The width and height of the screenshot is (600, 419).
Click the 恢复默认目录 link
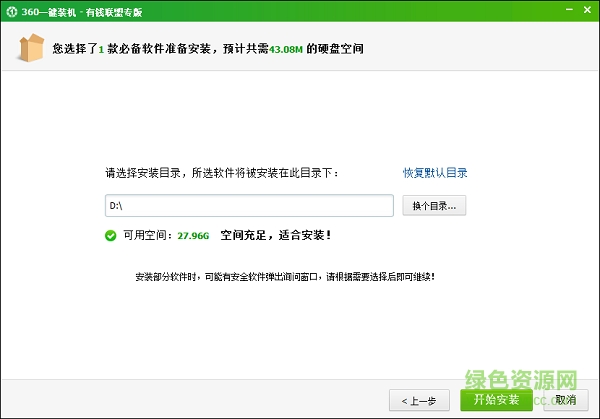coord(435,173)
